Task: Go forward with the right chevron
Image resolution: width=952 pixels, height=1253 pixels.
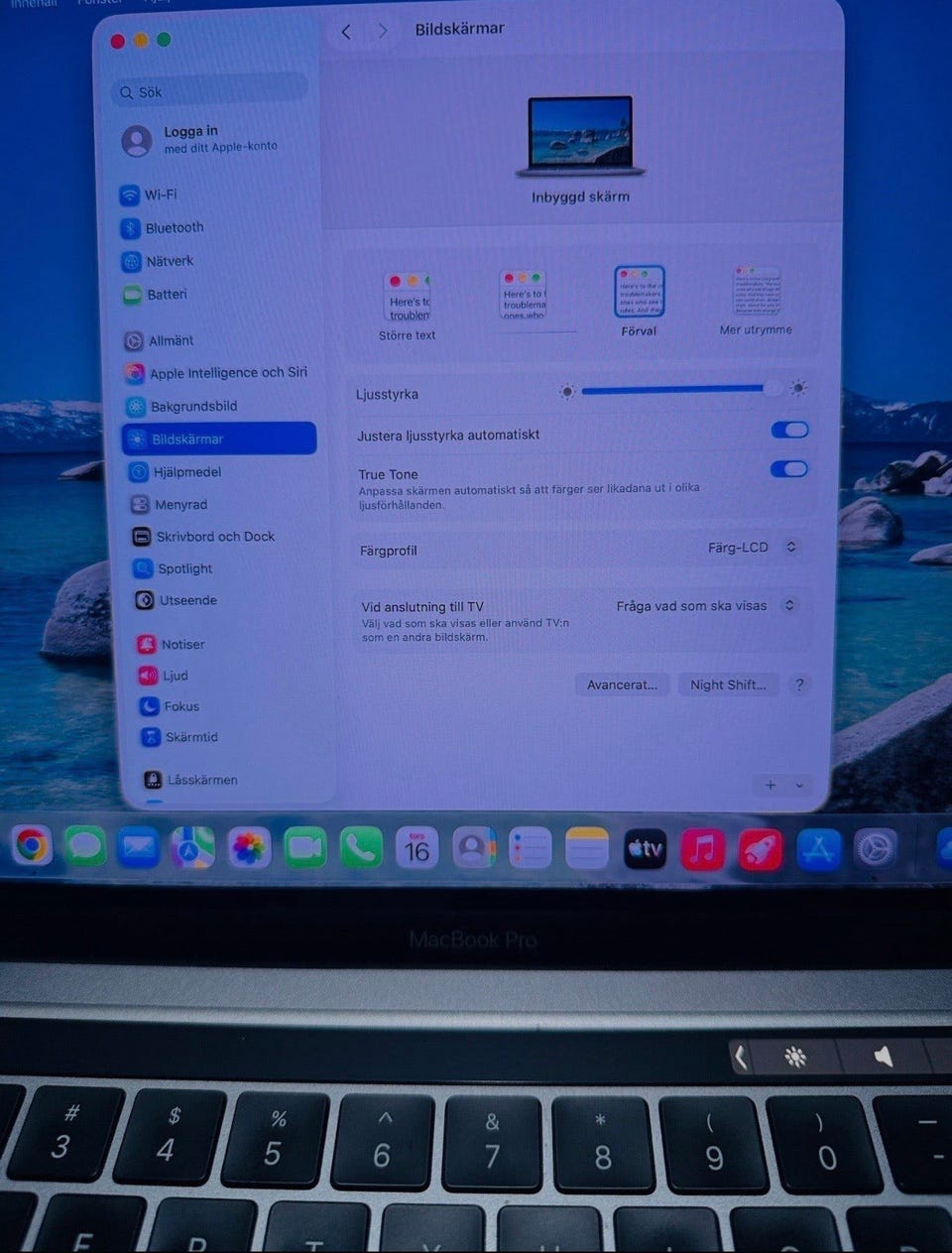Action: (x=383, y=31)
